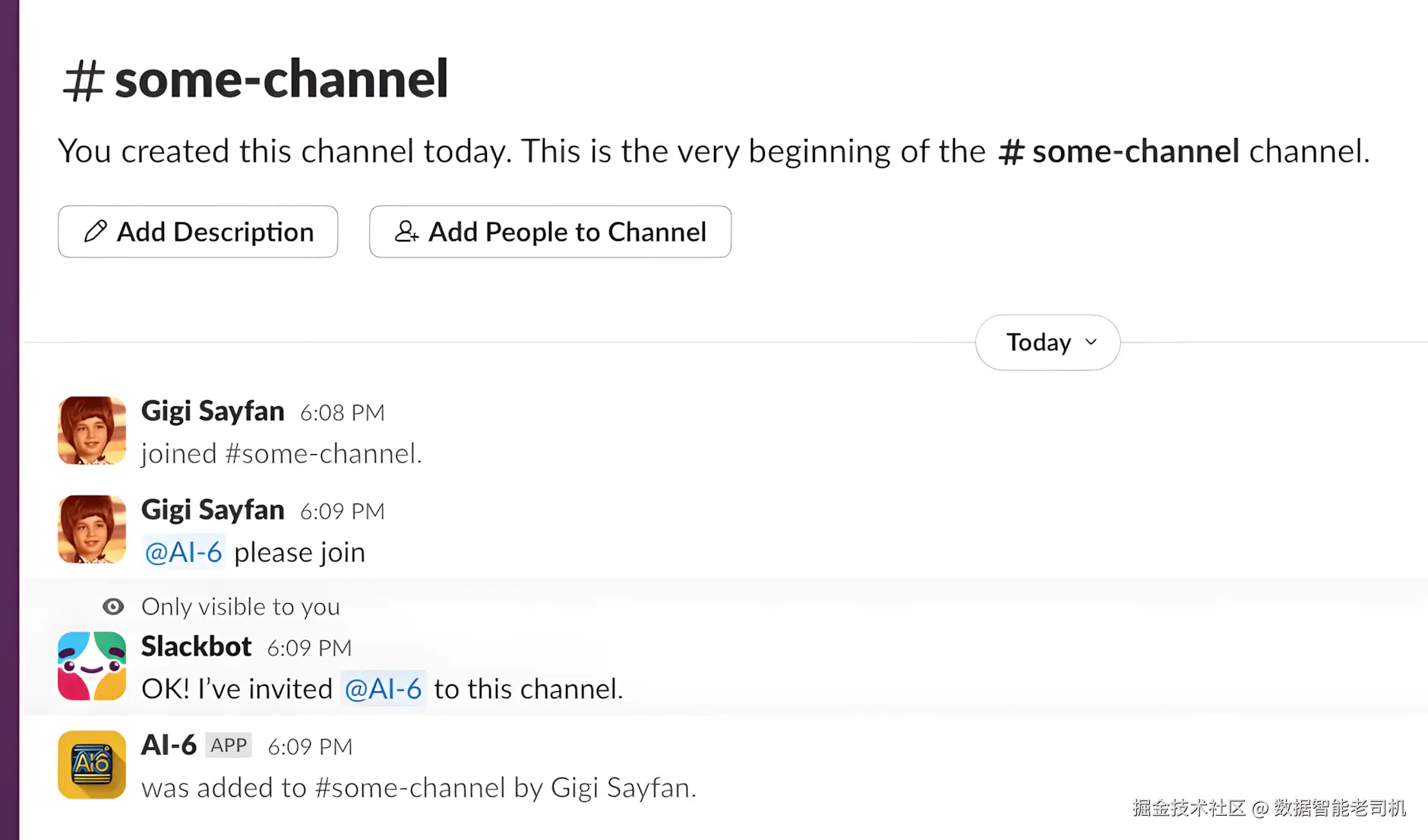This screenshot has height=840, width=1428.
Task: Click the hash icon in channel title
Action: pos(83,80)
